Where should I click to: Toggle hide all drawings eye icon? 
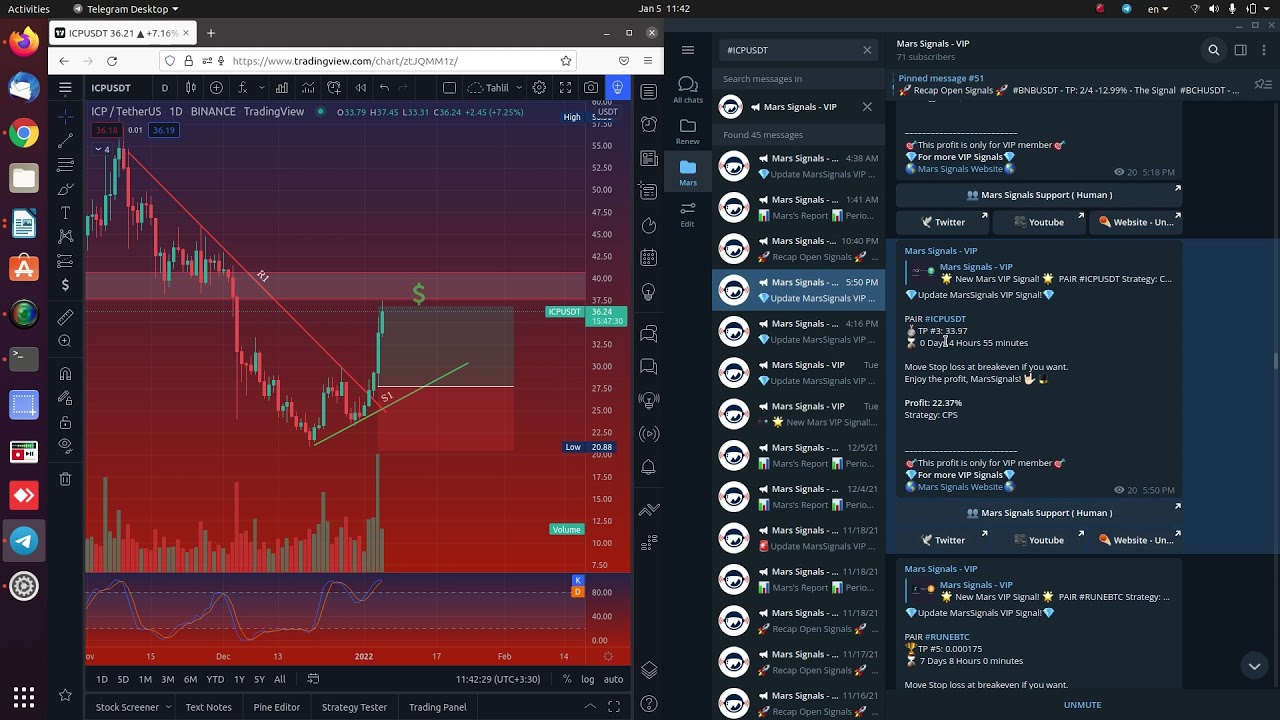pos(65,444)
